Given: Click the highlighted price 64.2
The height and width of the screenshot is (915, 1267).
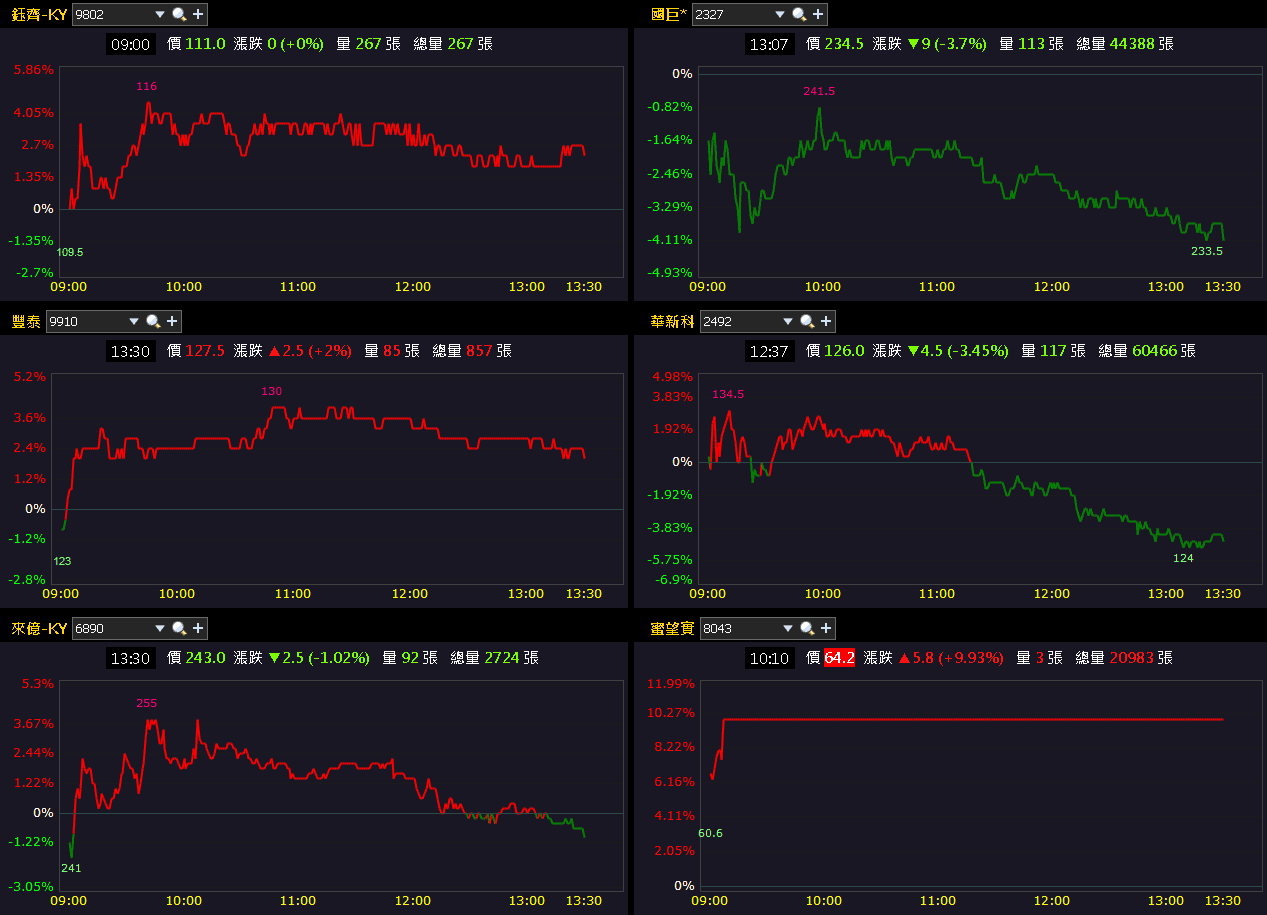Looking at the screenshot, I should pyautogui.click(x=840, y=658).
